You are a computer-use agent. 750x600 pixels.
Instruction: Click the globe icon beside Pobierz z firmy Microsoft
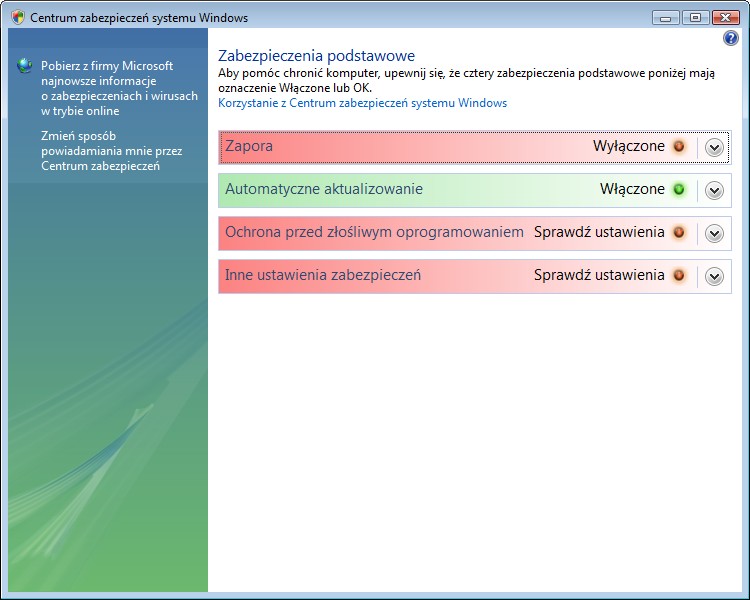[x=24, y=66]
